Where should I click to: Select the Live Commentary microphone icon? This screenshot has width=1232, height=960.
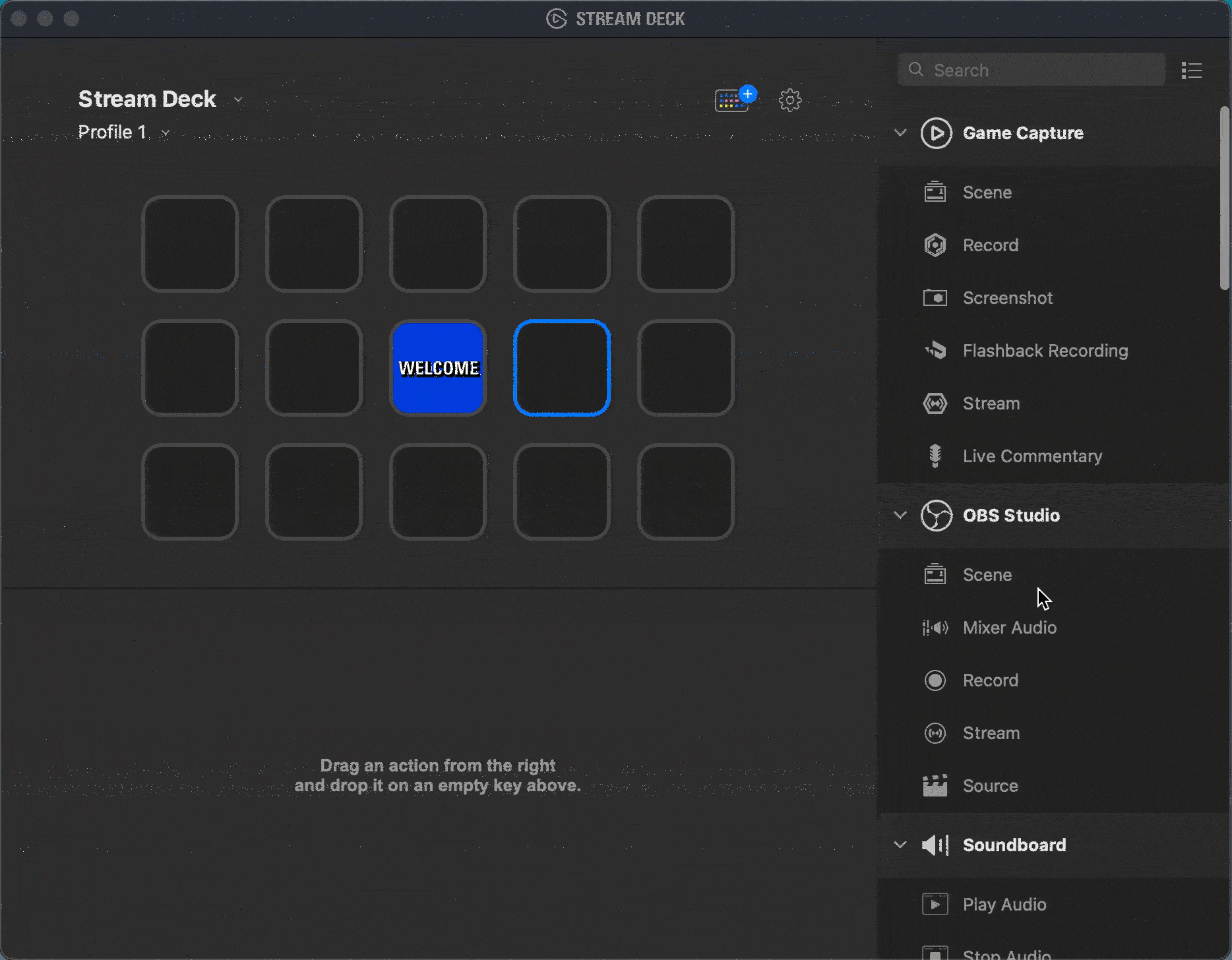935,456
